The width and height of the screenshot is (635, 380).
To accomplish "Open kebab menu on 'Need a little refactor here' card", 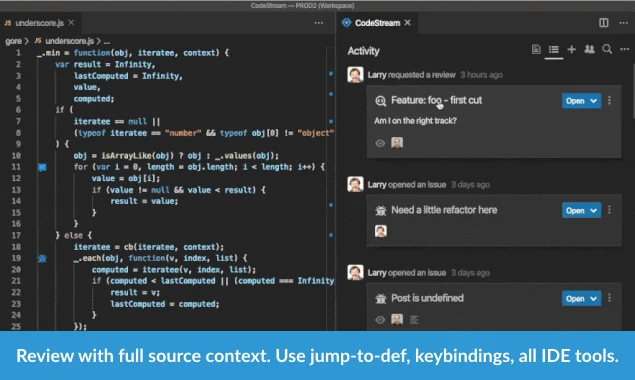I will point(609,210).
